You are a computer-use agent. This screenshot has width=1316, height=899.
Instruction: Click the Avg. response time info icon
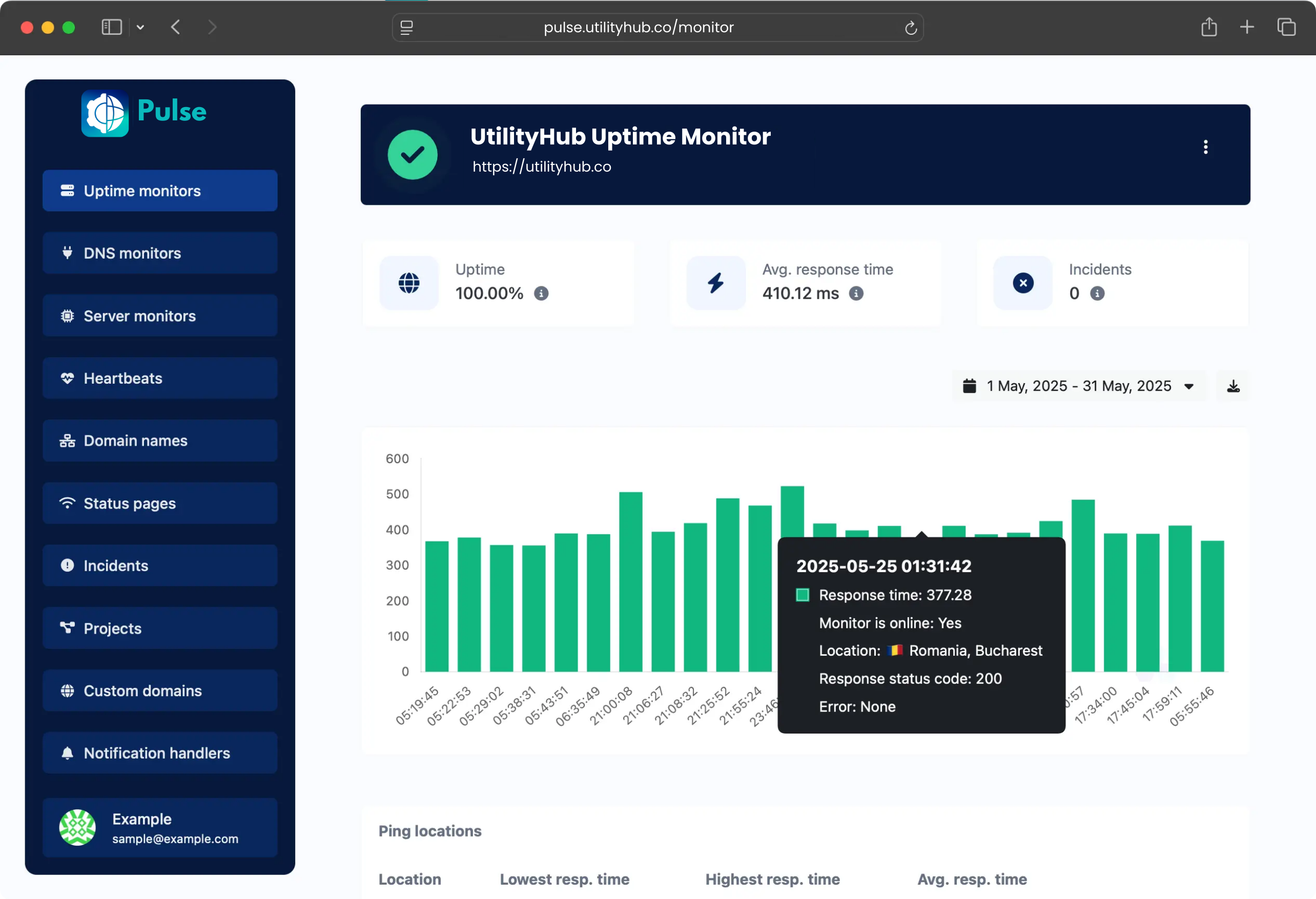(x=856, y=294)
